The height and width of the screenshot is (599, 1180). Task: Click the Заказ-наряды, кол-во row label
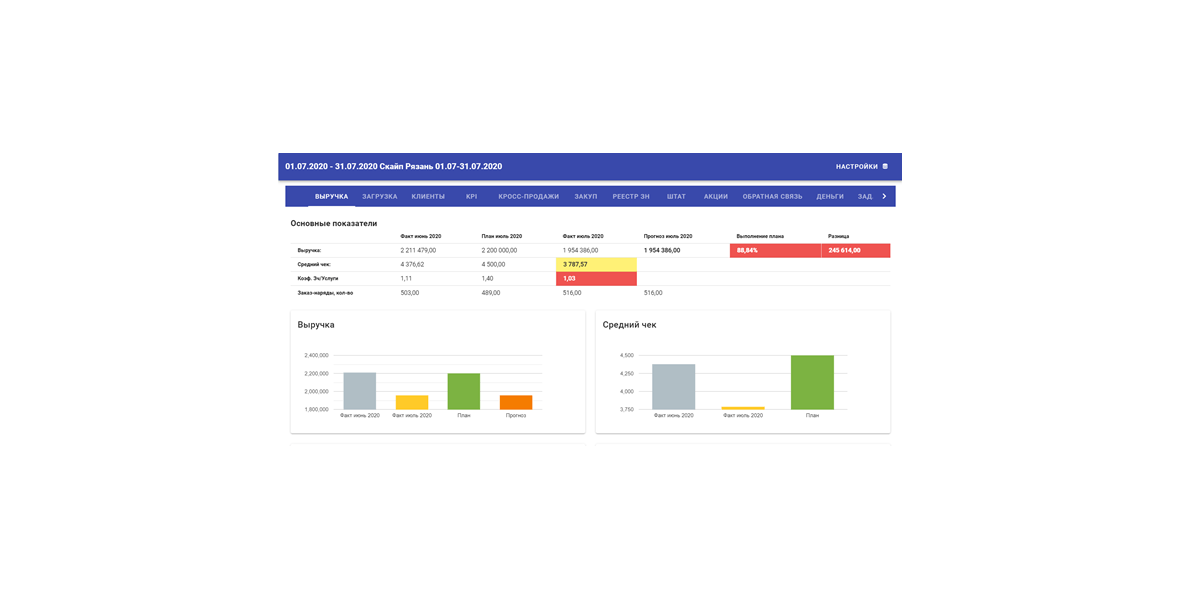pos(325,293)
